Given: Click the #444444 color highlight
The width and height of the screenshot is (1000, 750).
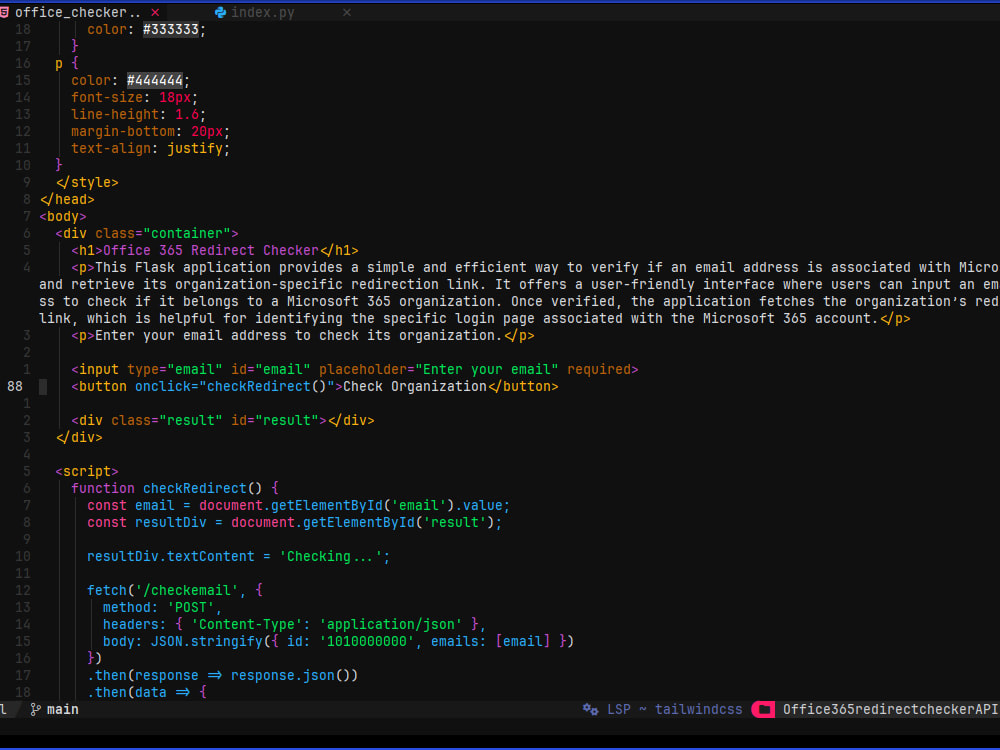Looking at the screenshot, I should click(x=154, y=80).
